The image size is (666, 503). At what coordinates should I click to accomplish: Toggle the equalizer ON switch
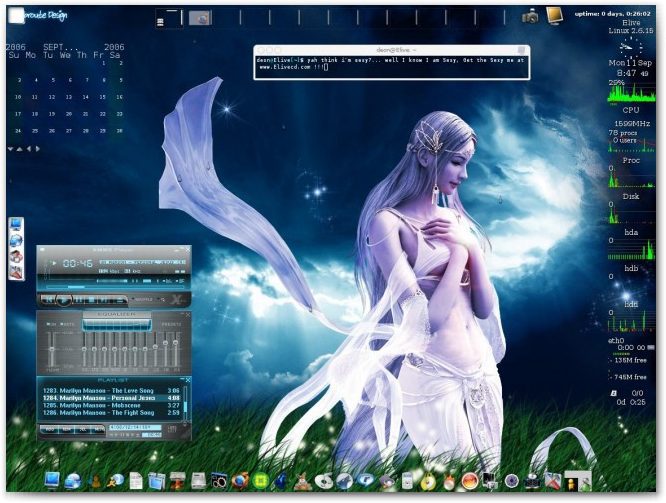pyautogui.click(x=51, y=324)
